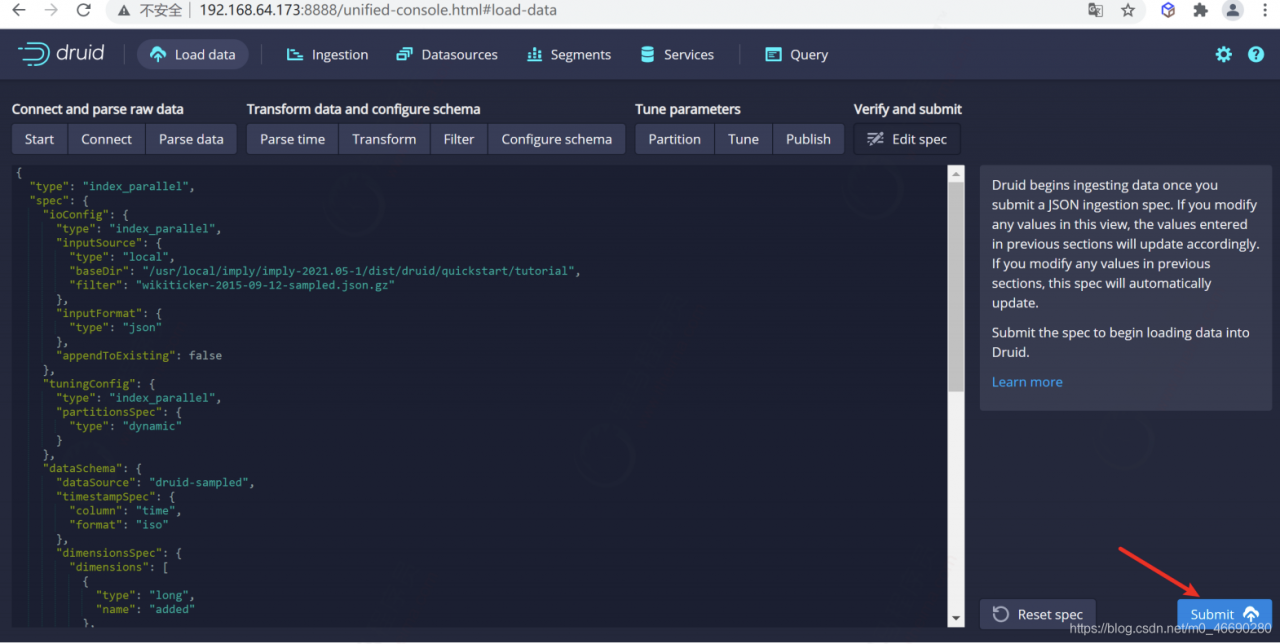Click the wikiticker filter filename text

(x=266, y=285)
